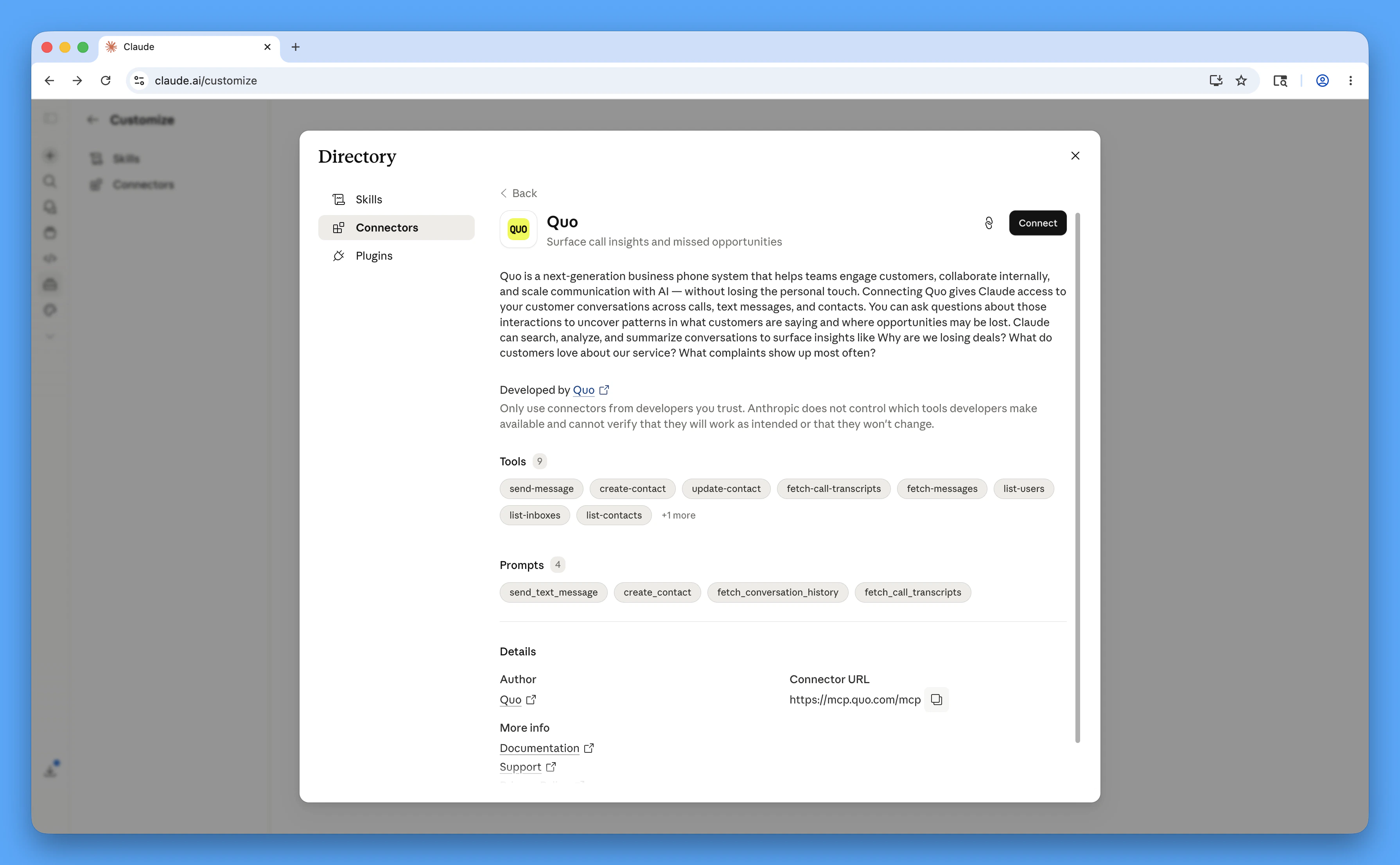
Task: Go back in browser history
Action: tap(50, 81)
